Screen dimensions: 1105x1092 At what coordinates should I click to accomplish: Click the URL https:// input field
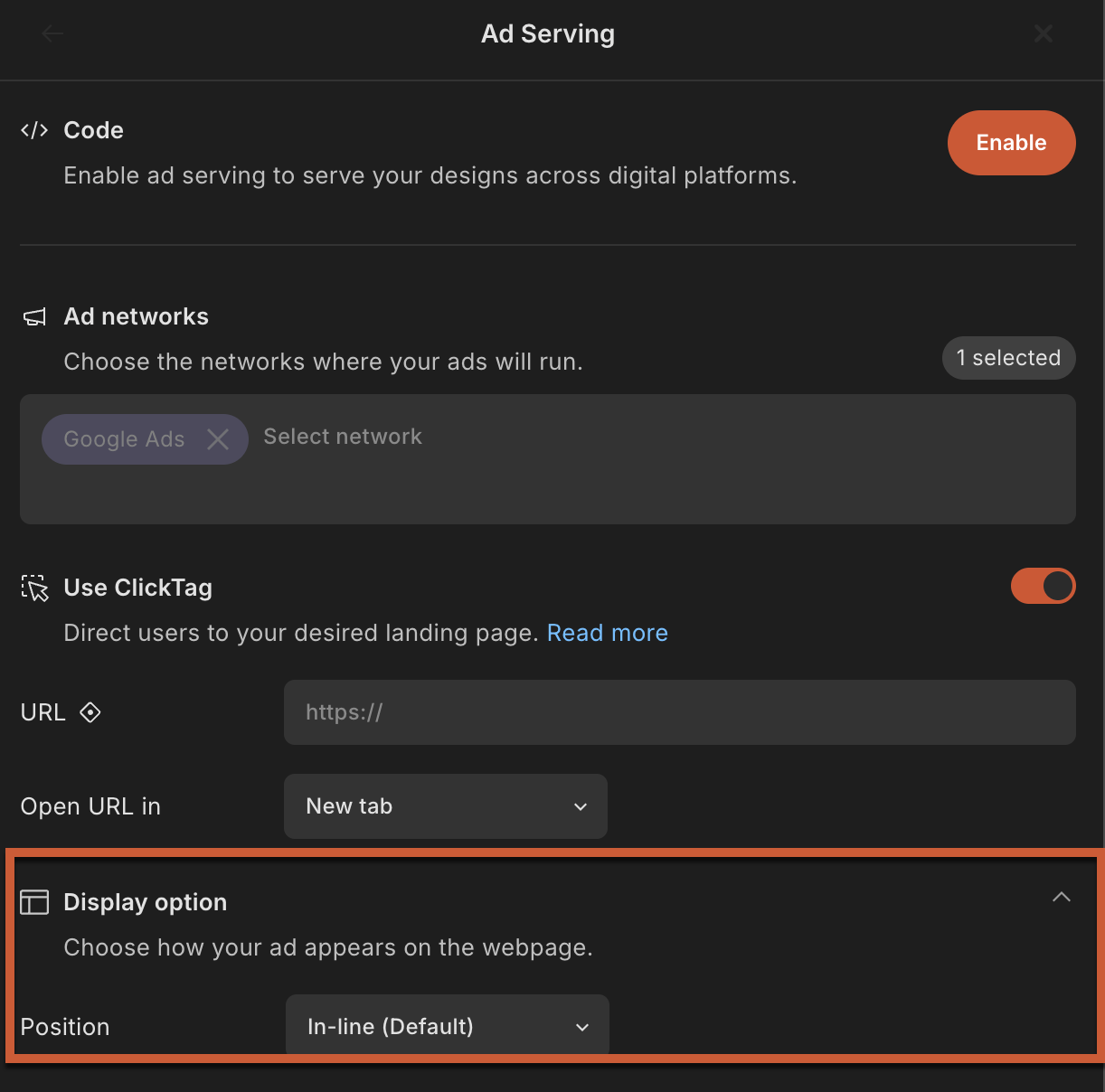(679, 712)
